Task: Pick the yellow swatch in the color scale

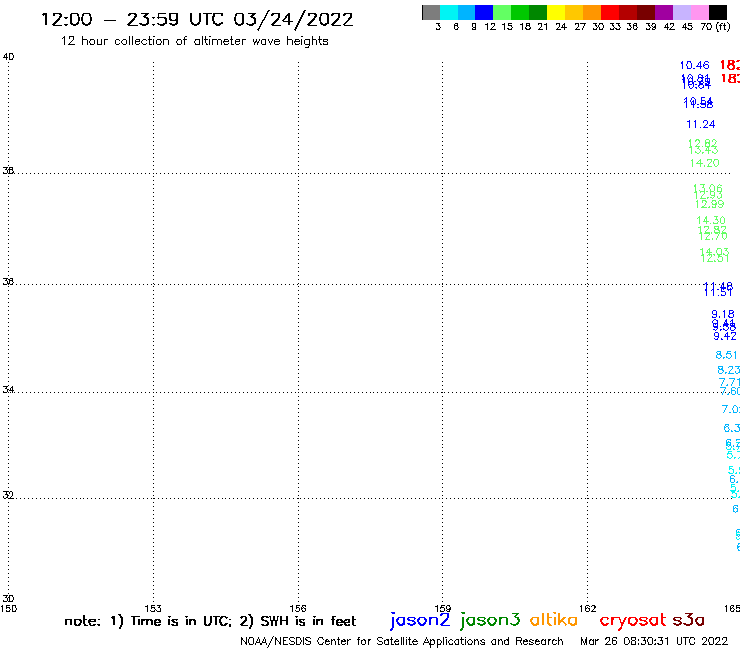Action: (556, 12)
